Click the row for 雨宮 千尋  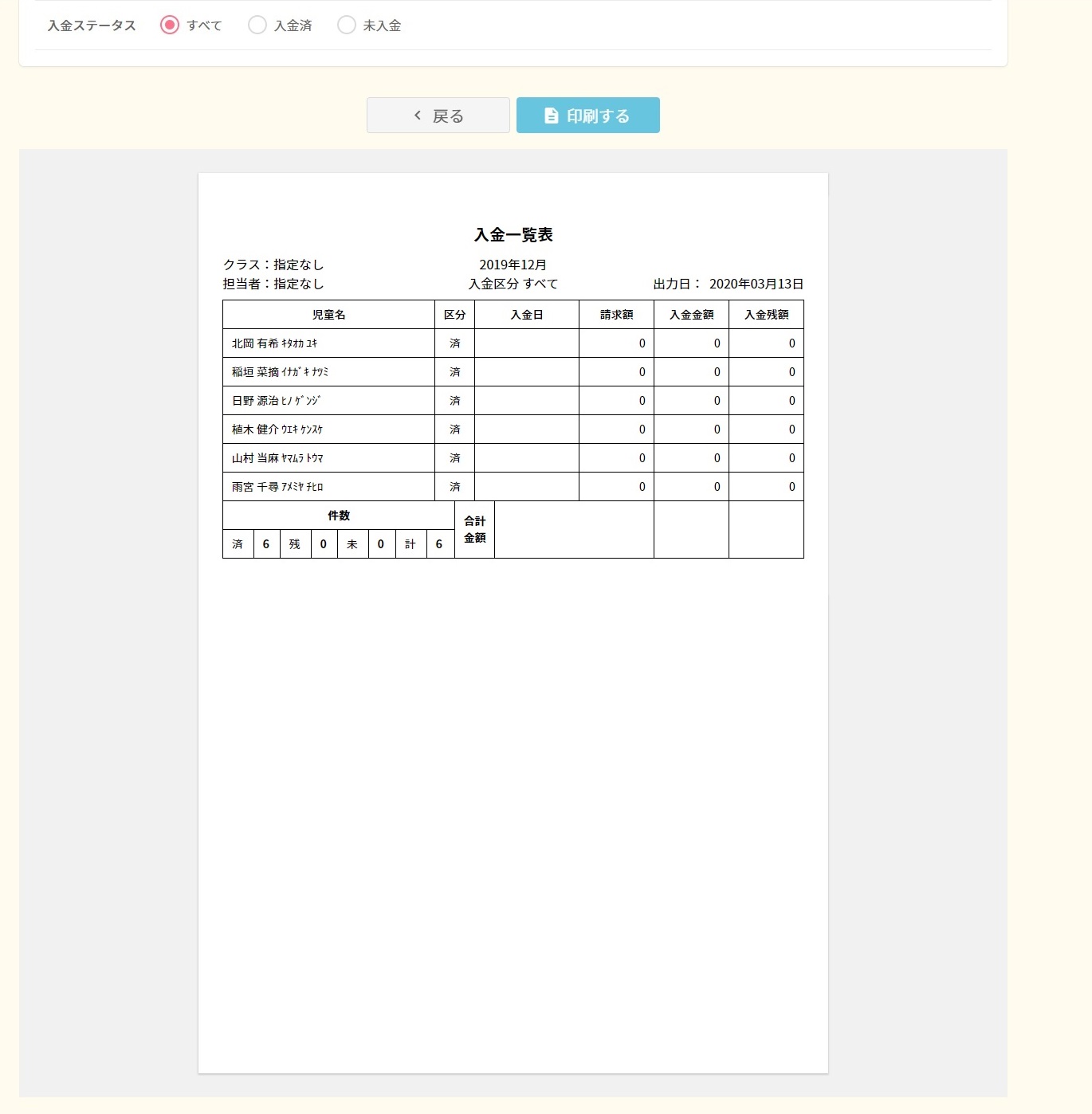tap(513, 487)
